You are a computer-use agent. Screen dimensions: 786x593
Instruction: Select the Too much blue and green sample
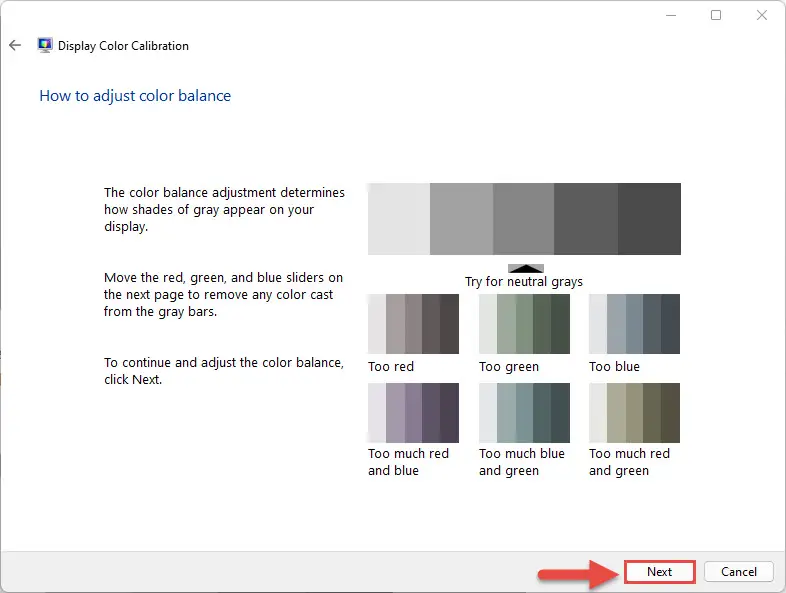coord(524,413)
